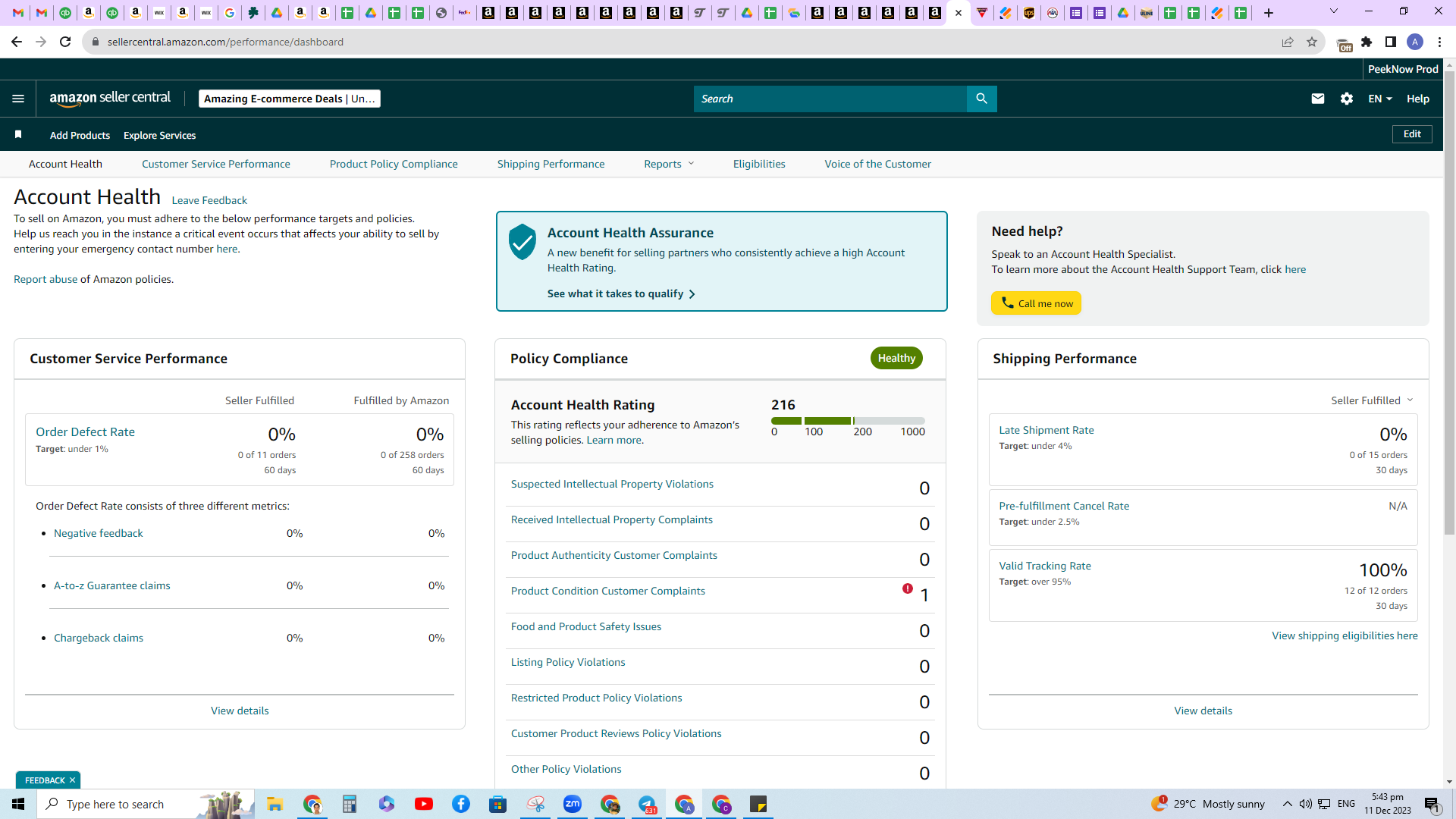The image size is (1456, 819).
Task: Click the browser forward arrow
Action: point(41,42)
